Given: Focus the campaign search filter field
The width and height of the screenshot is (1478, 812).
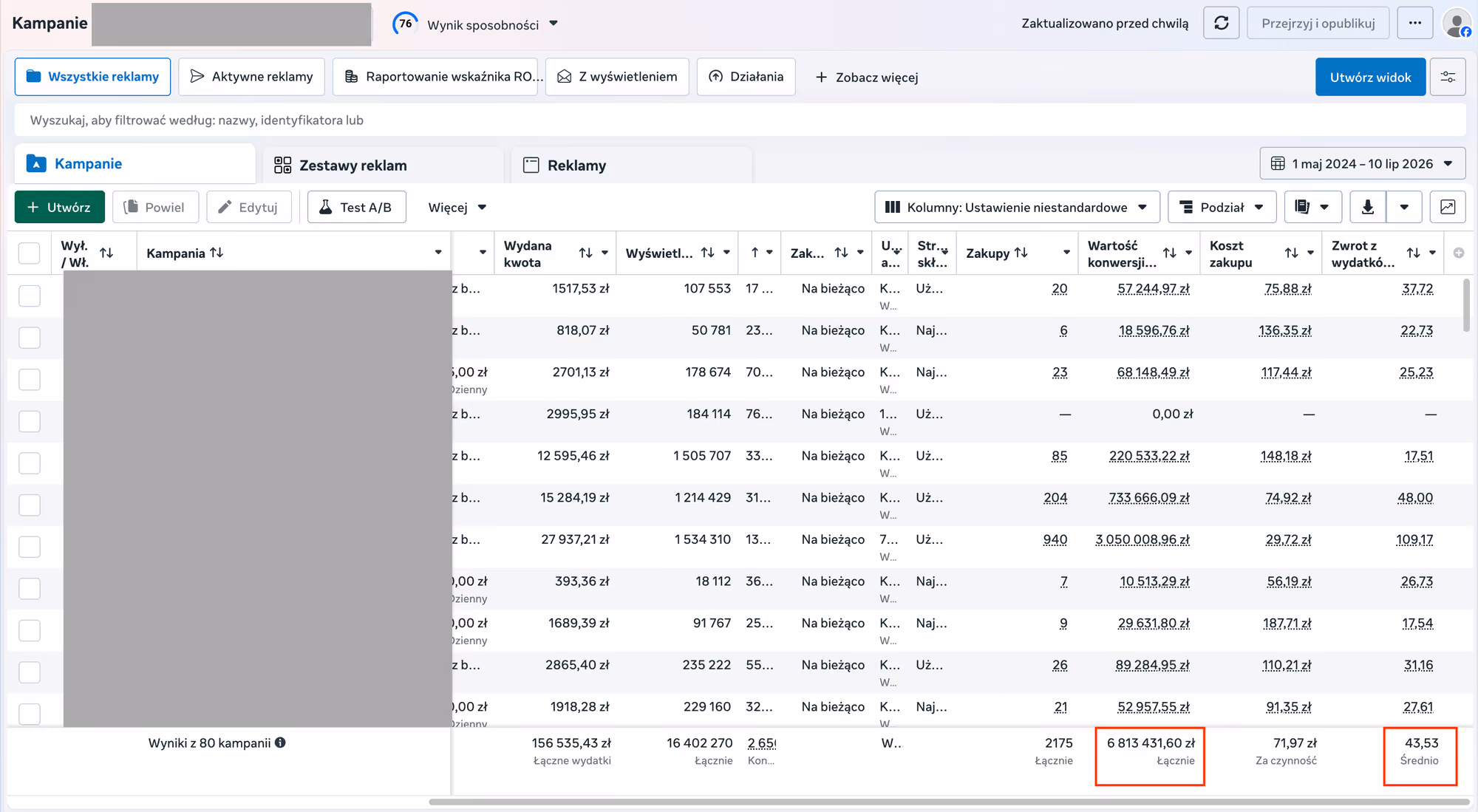Looking at the screenshot, I should tap(740, 120).
